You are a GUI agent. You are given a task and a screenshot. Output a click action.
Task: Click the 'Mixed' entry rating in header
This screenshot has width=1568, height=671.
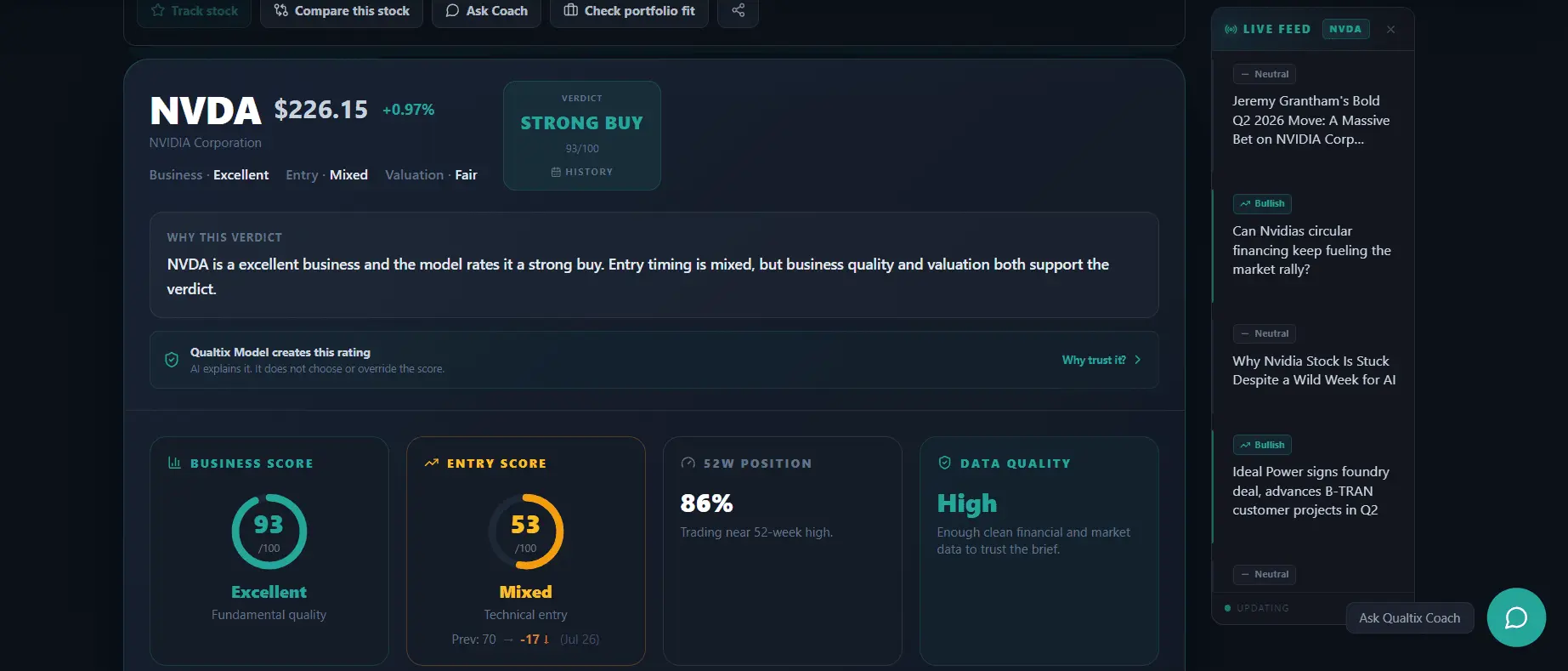coord(348,174)
